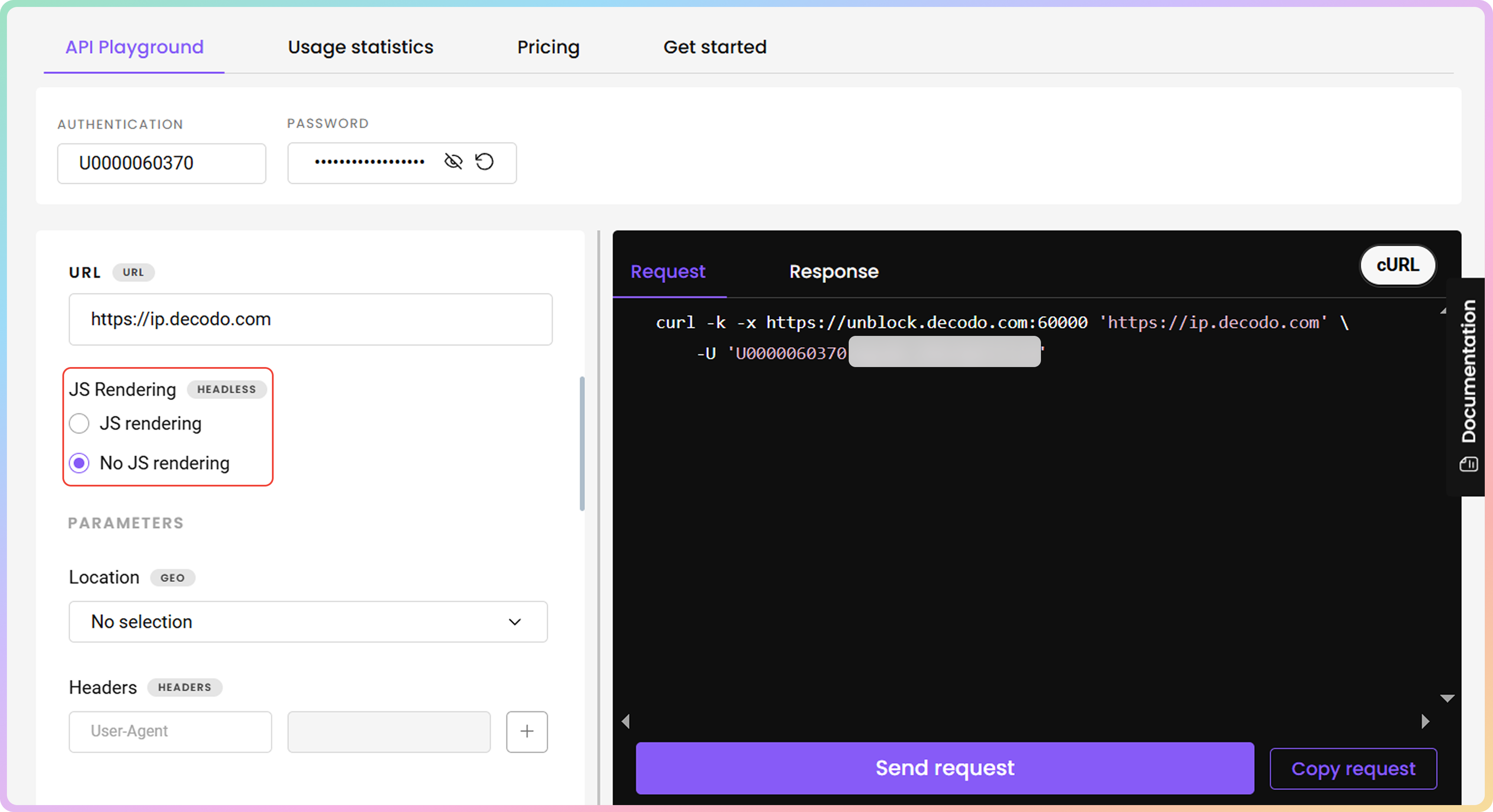The width and height of the screenshot is (1493, 812).
Task: Click the code panel right scroll arrow
Action: (x=1425, y=722)
